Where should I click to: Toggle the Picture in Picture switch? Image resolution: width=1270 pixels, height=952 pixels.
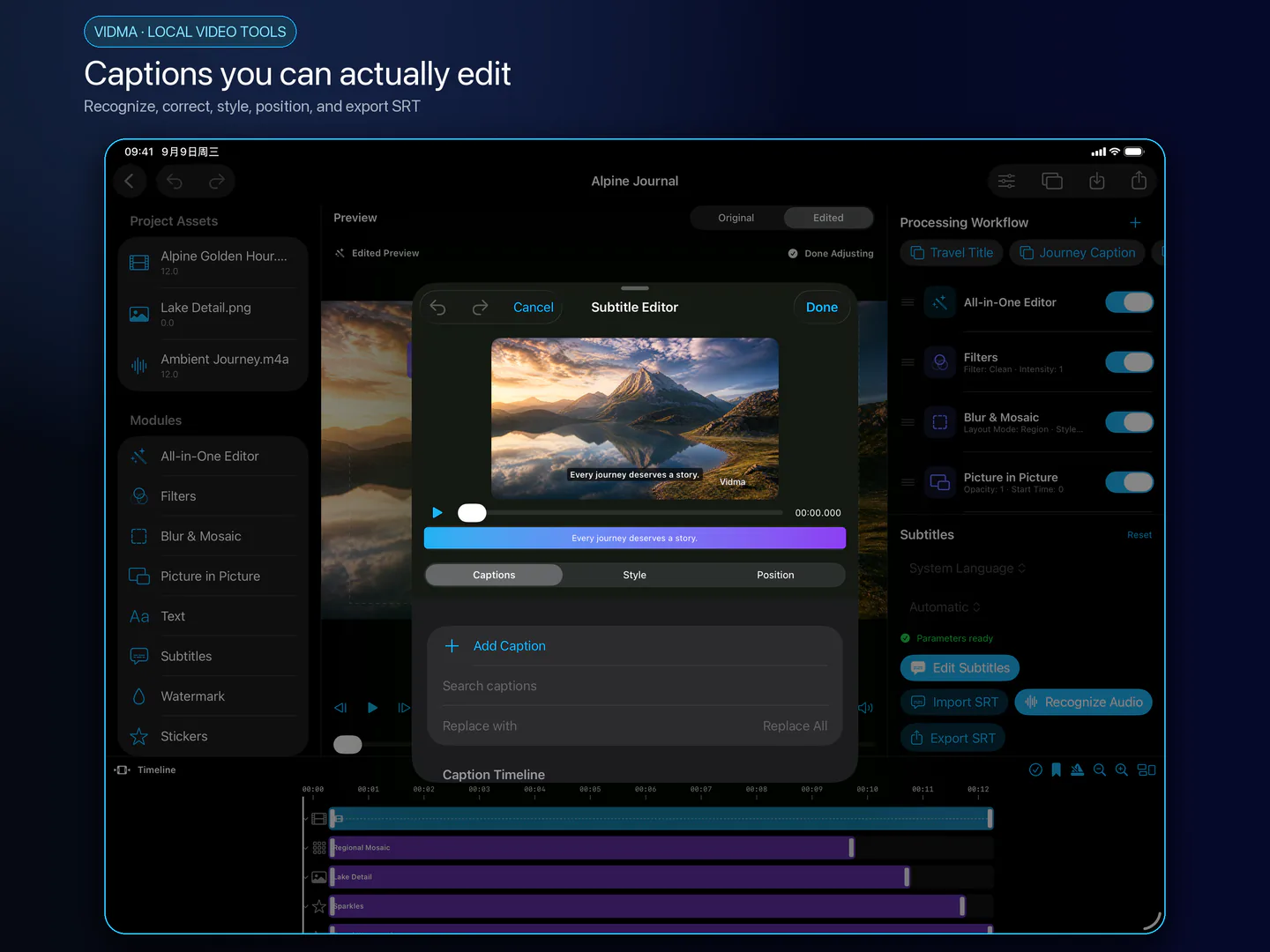[x=1130, y=482]
